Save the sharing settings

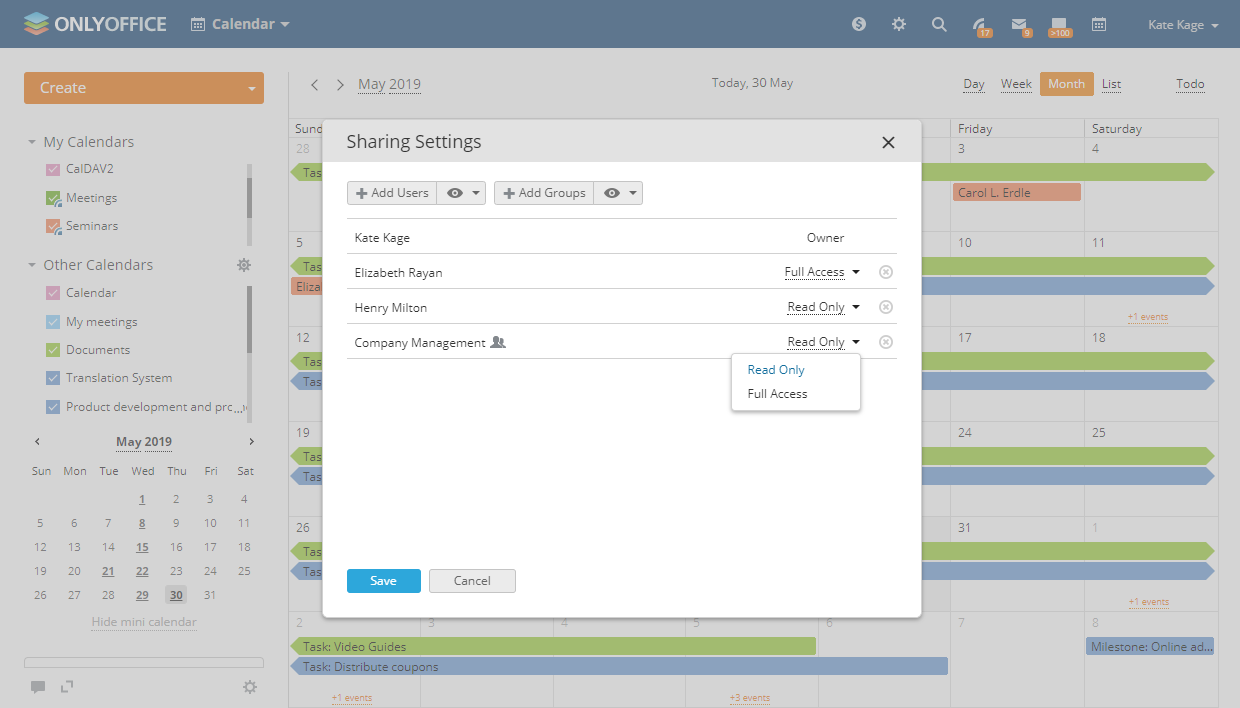383,581
